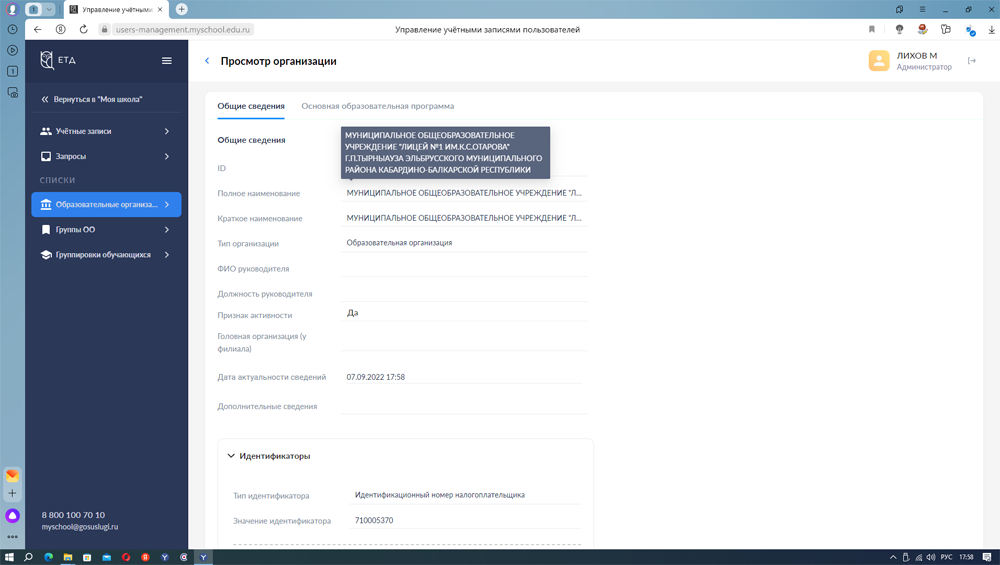Viewport: 1000px width, 565px height.
Task: Select the Общие сведения tab
Action: click(251, 106)
